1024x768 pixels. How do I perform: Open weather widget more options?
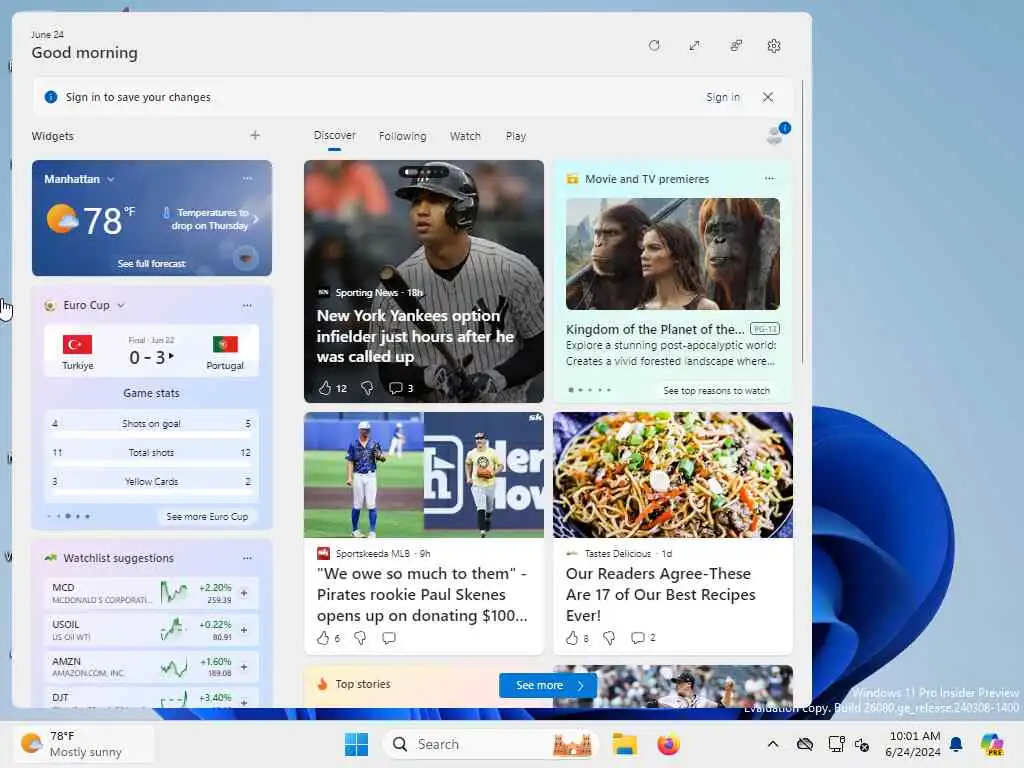(x=248, y=178)
